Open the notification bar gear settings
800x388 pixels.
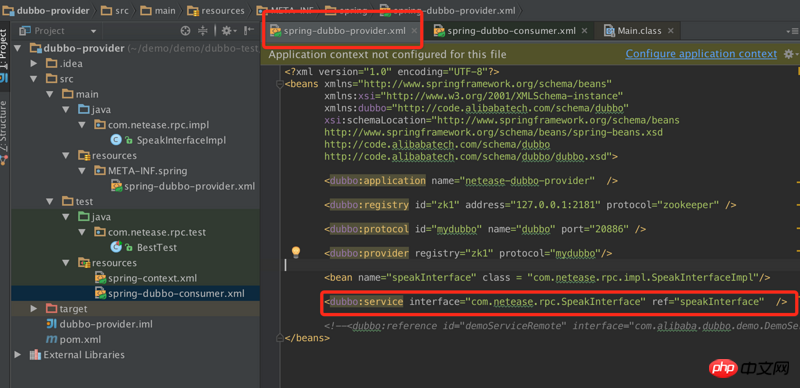(x=789, y=54)
